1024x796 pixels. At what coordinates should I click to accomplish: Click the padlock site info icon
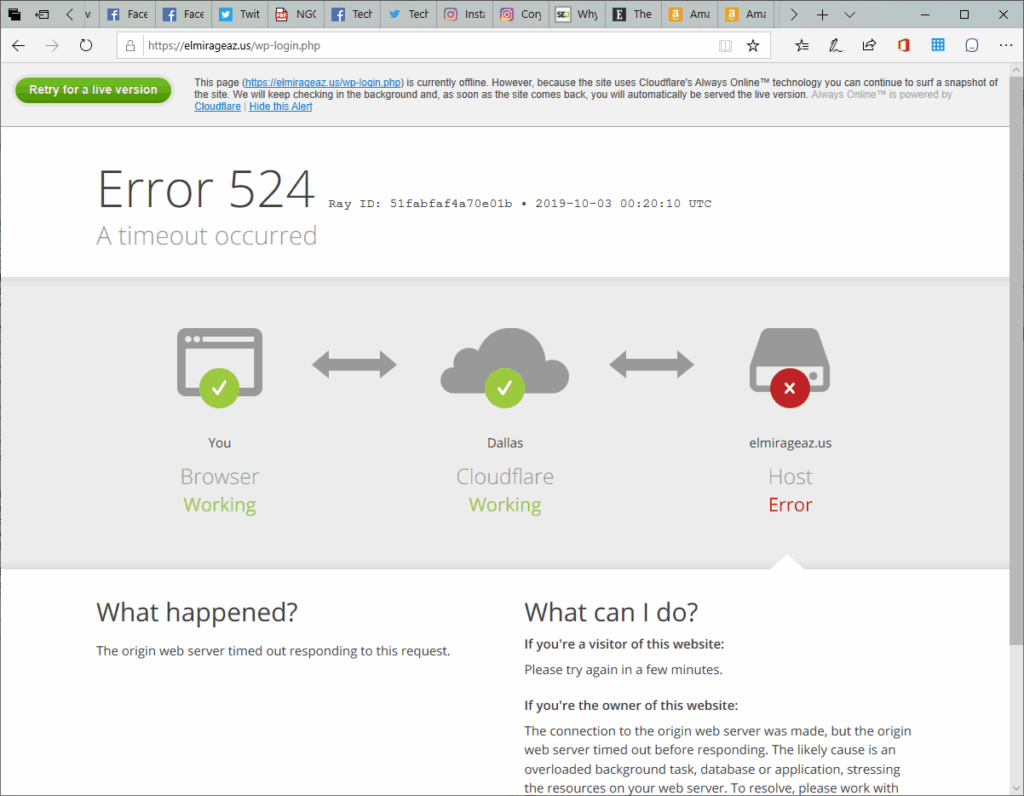click(x=131, y=46)
